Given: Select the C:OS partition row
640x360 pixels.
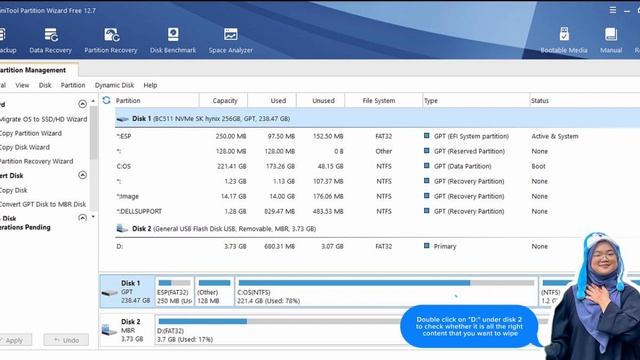Looking at the screenshot, I should coord(377,166).
